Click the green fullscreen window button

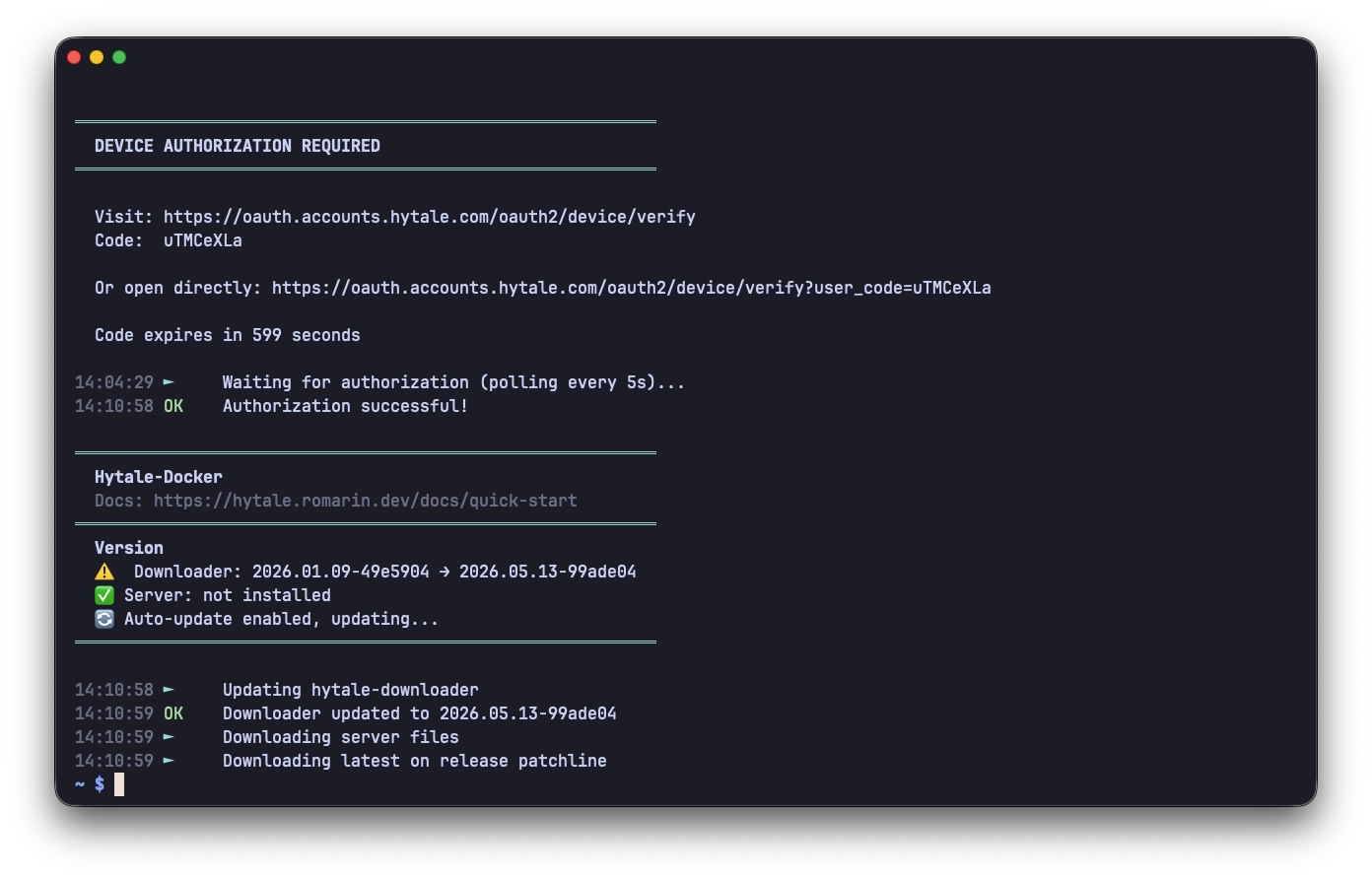[119, 57]
